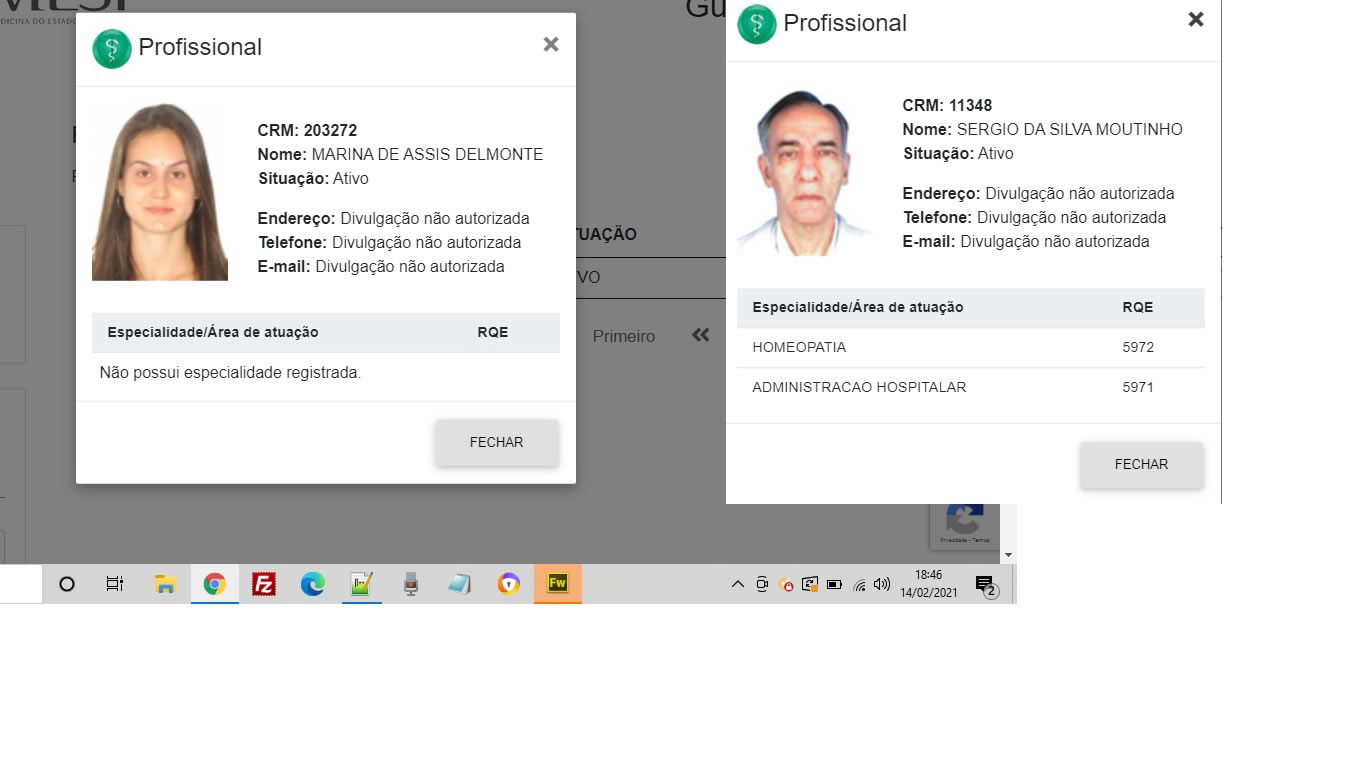Select the HOMEOPATIA specialty row
The height and width of the screenshot is (768, 1366).
point(970,348)
